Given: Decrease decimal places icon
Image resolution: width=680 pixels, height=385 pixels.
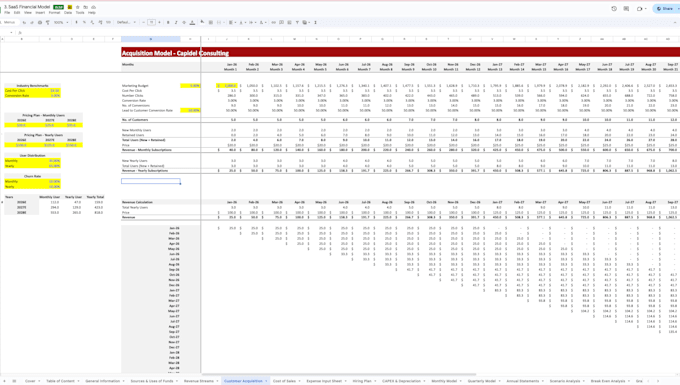Looking at the screenshot, I should pos(92,22).
